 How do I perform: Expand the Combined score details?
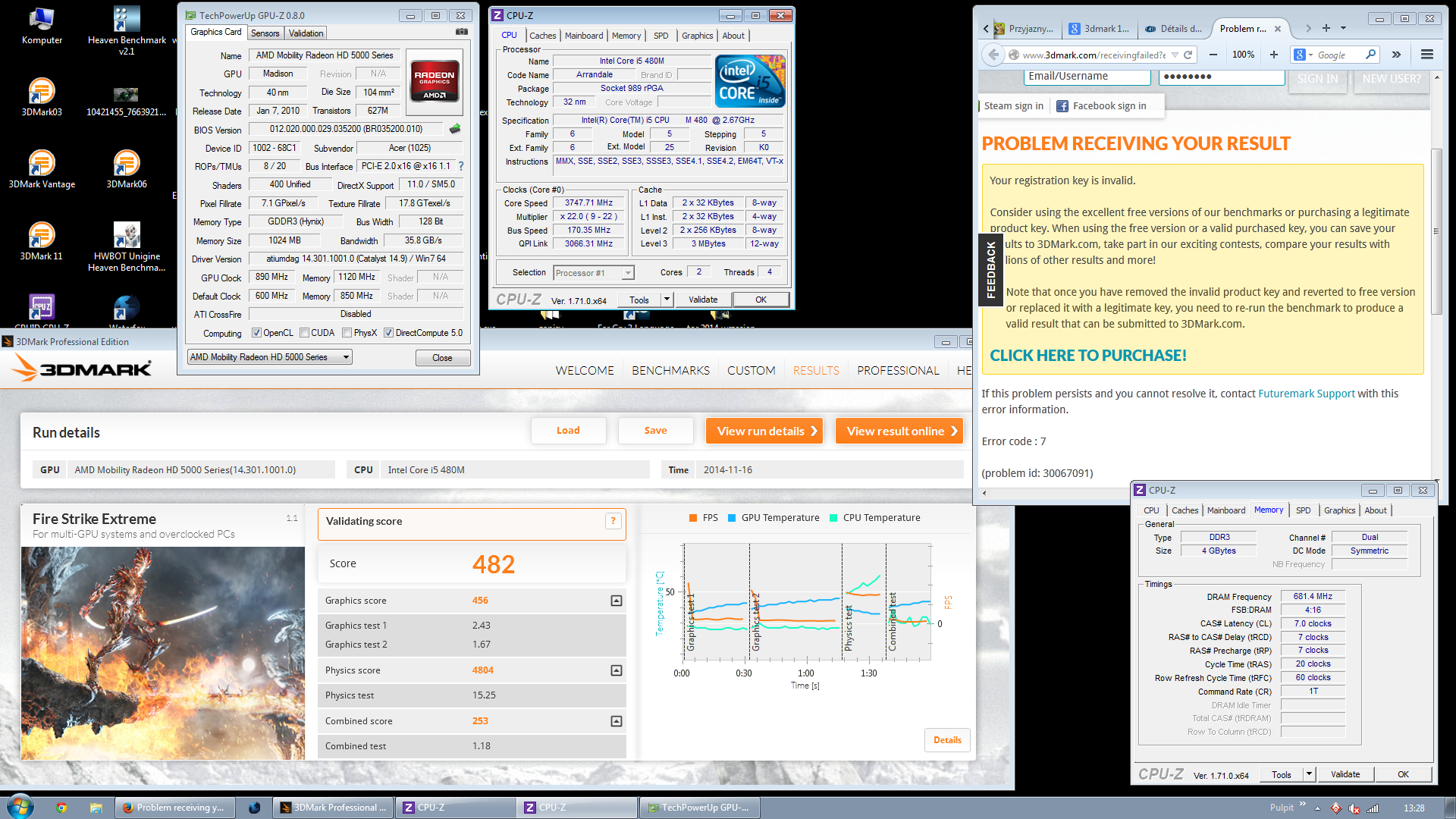pos(617,721)
